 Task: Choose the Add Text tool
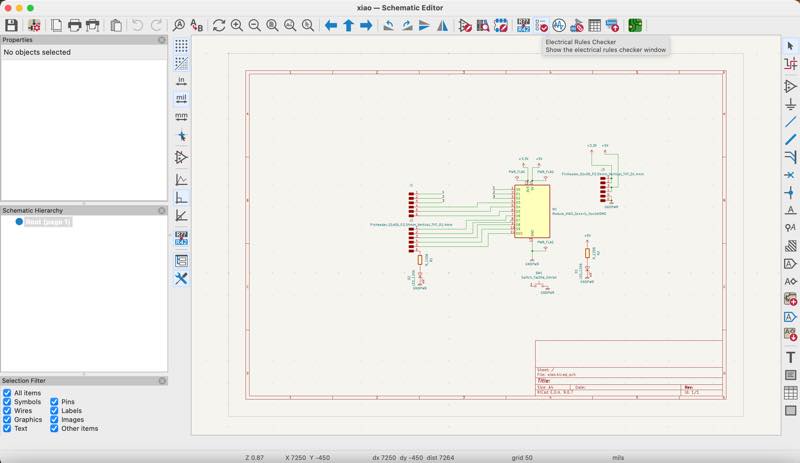tap(790, 357)
